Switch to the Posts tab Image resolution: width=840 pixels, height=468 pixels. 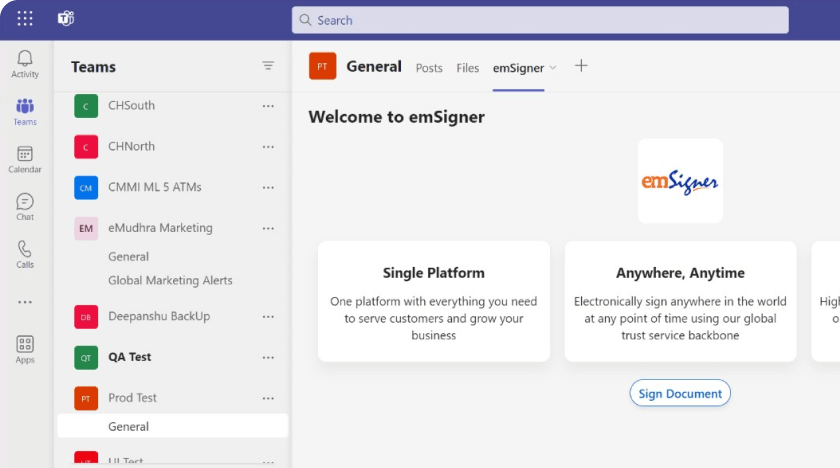429,68
